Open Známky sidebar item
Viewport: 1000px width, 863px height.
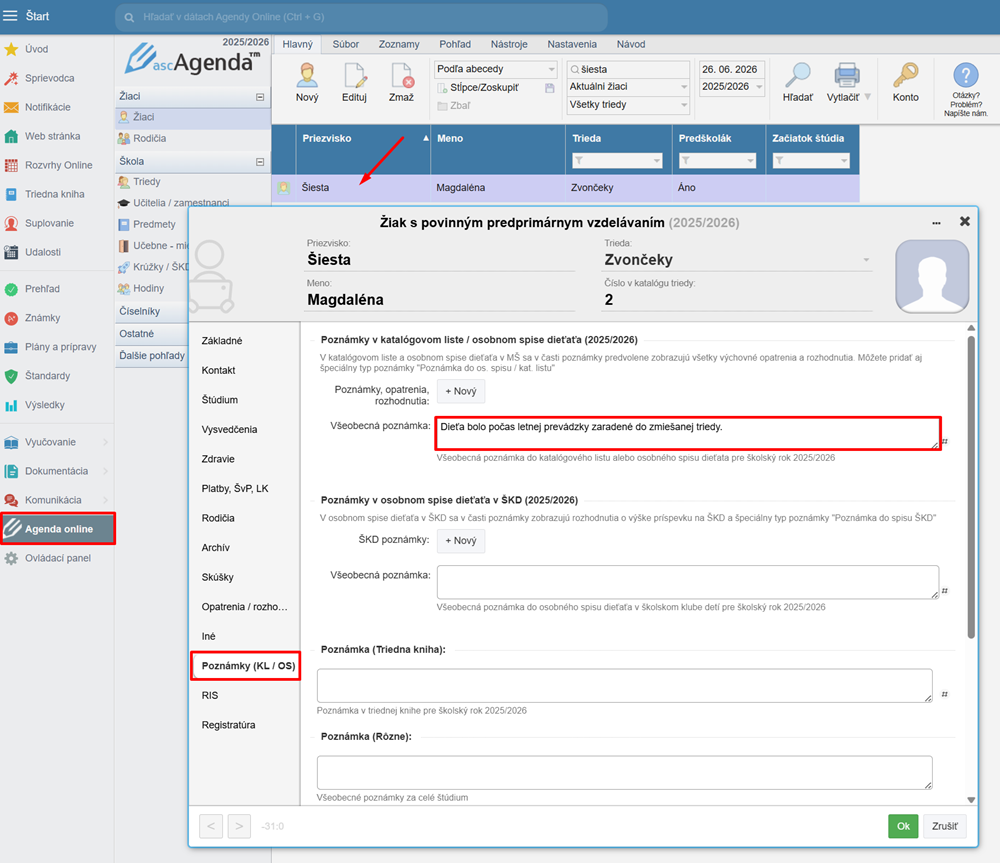click(42, 318)
